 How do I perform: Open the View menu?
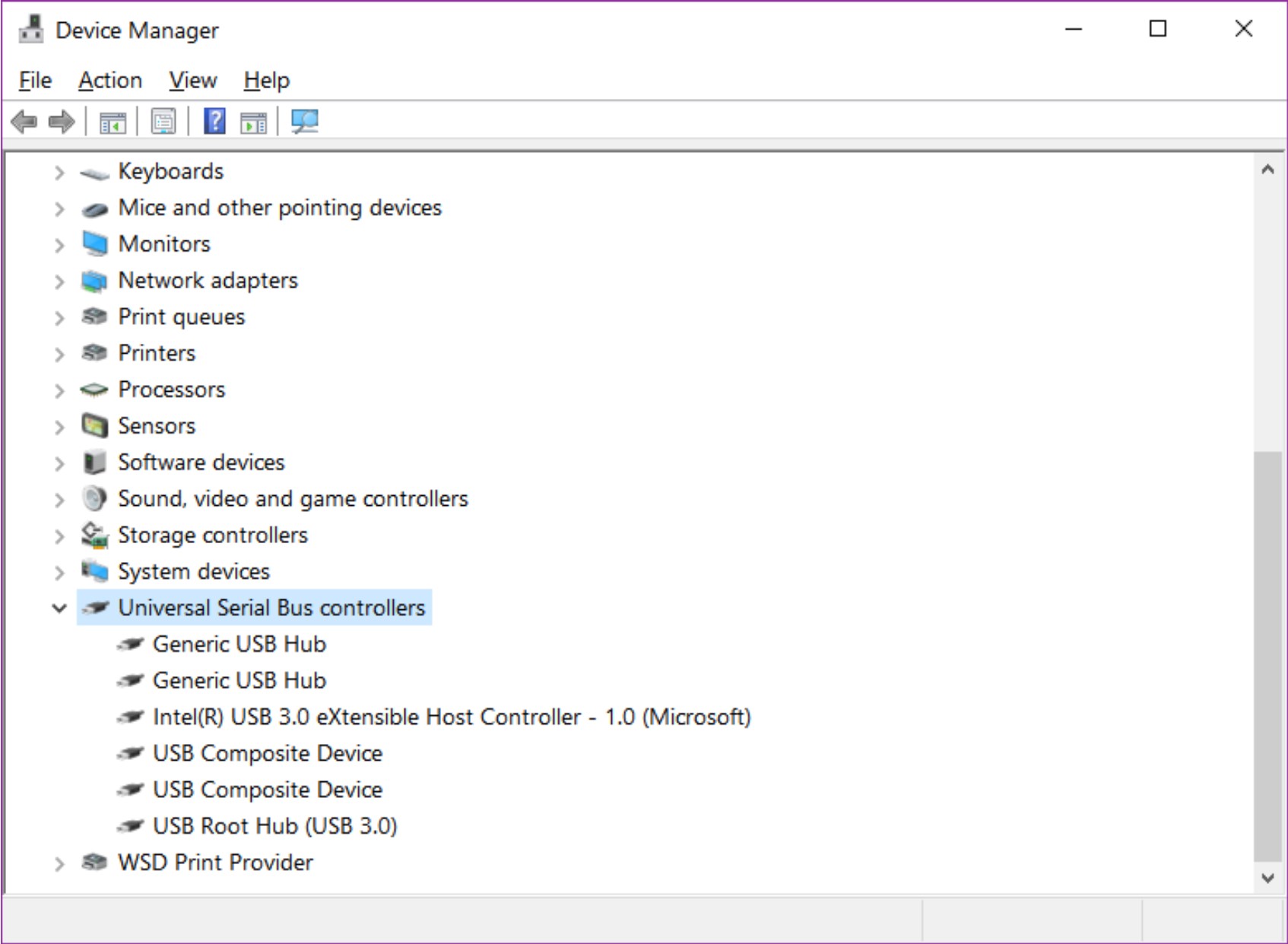coord(192,81)
